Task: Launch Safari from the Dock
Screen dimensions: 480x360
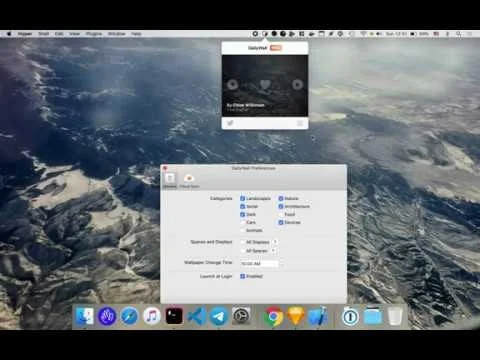Action: click(x=129, y=316)
